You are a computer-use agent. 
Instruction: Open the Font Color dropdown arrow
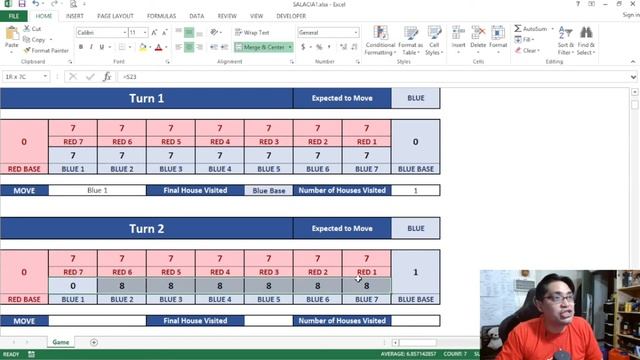pos(166,47)
